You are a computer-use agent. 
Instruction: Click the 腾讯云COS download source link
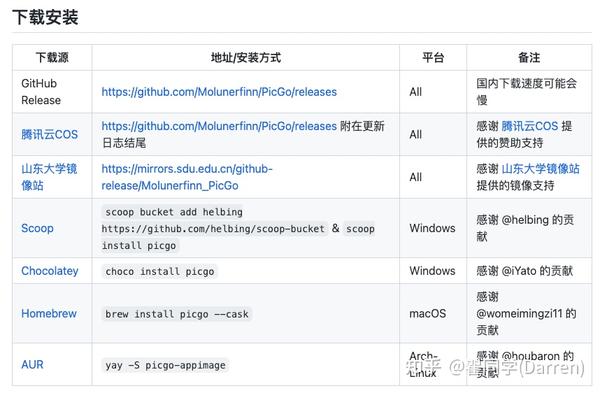49,134
